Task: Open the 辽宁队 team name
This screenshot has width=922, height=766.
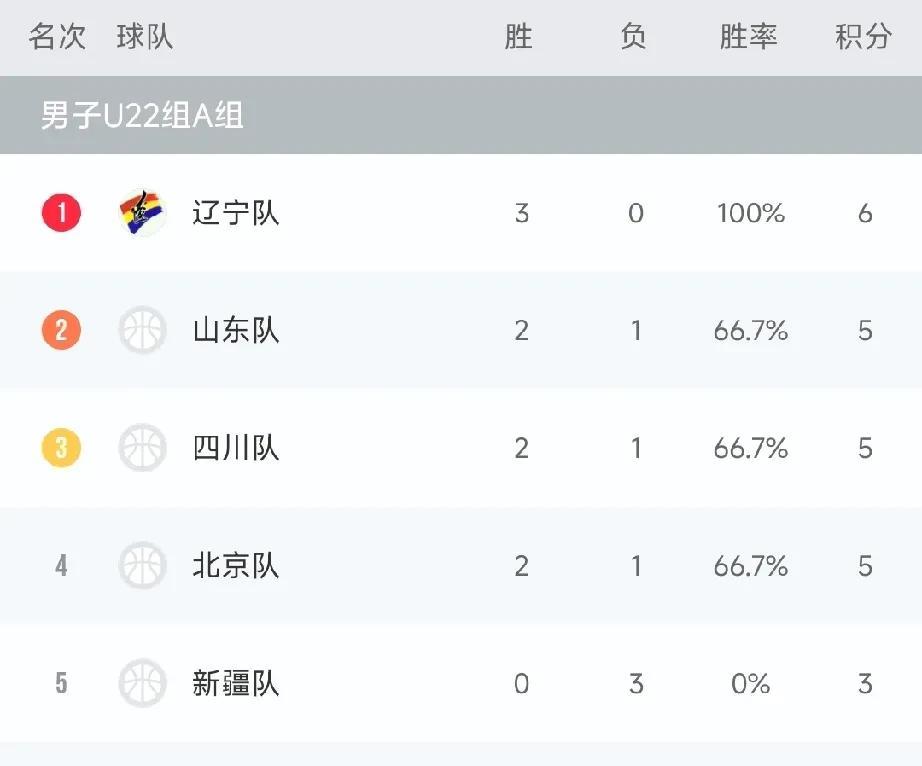Action: click(x=236, y=213)
